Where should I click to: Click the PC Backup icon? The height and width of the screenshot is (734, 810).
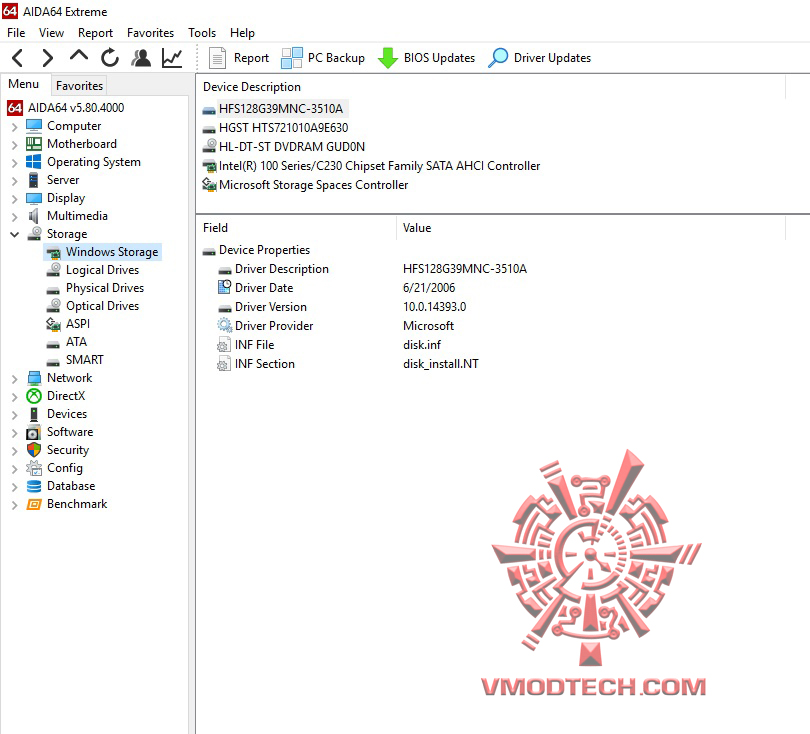click(x=291, y=58)
